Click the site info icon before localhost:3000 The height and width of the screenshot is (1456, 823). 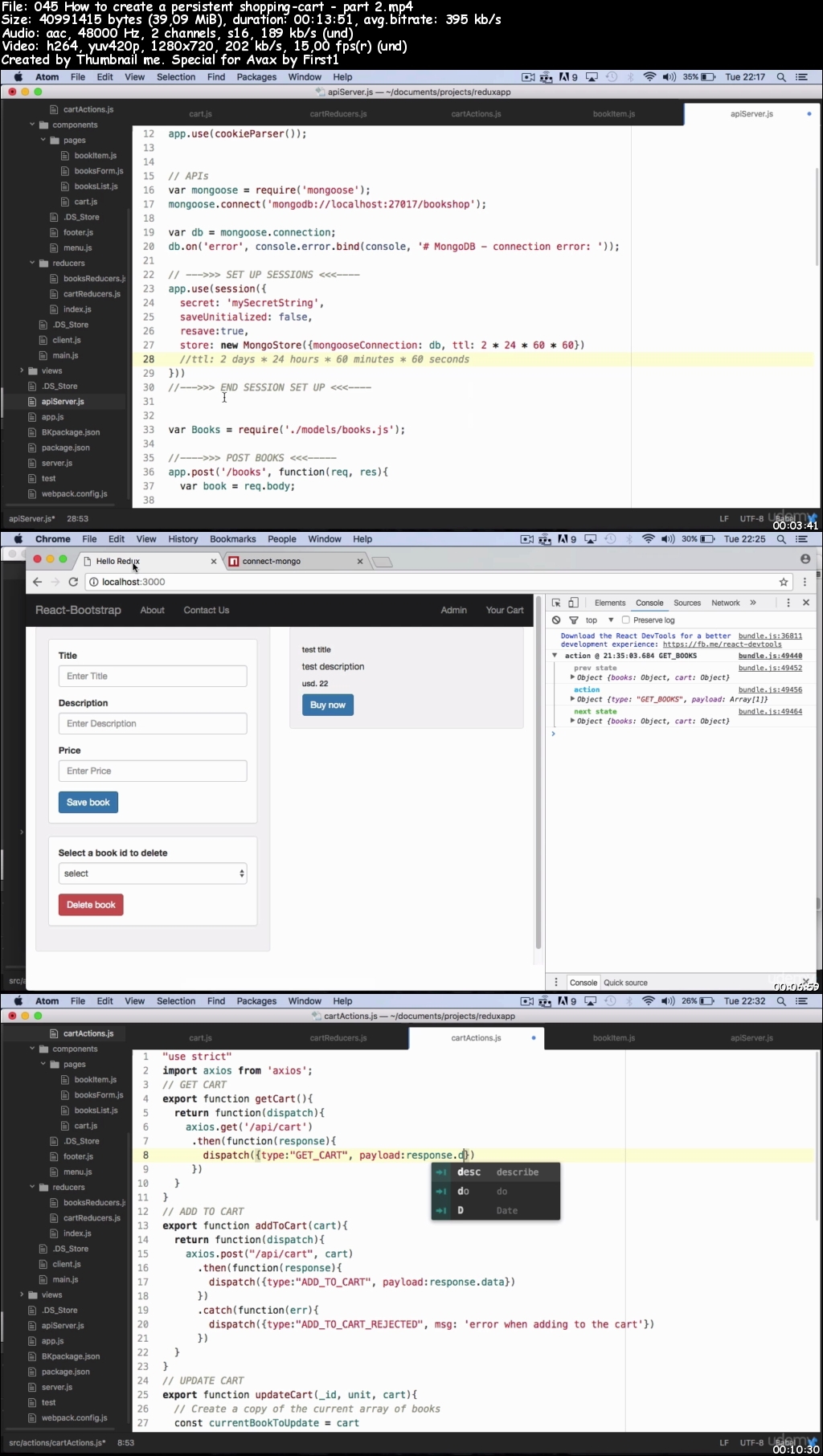(x=93, y=582)
